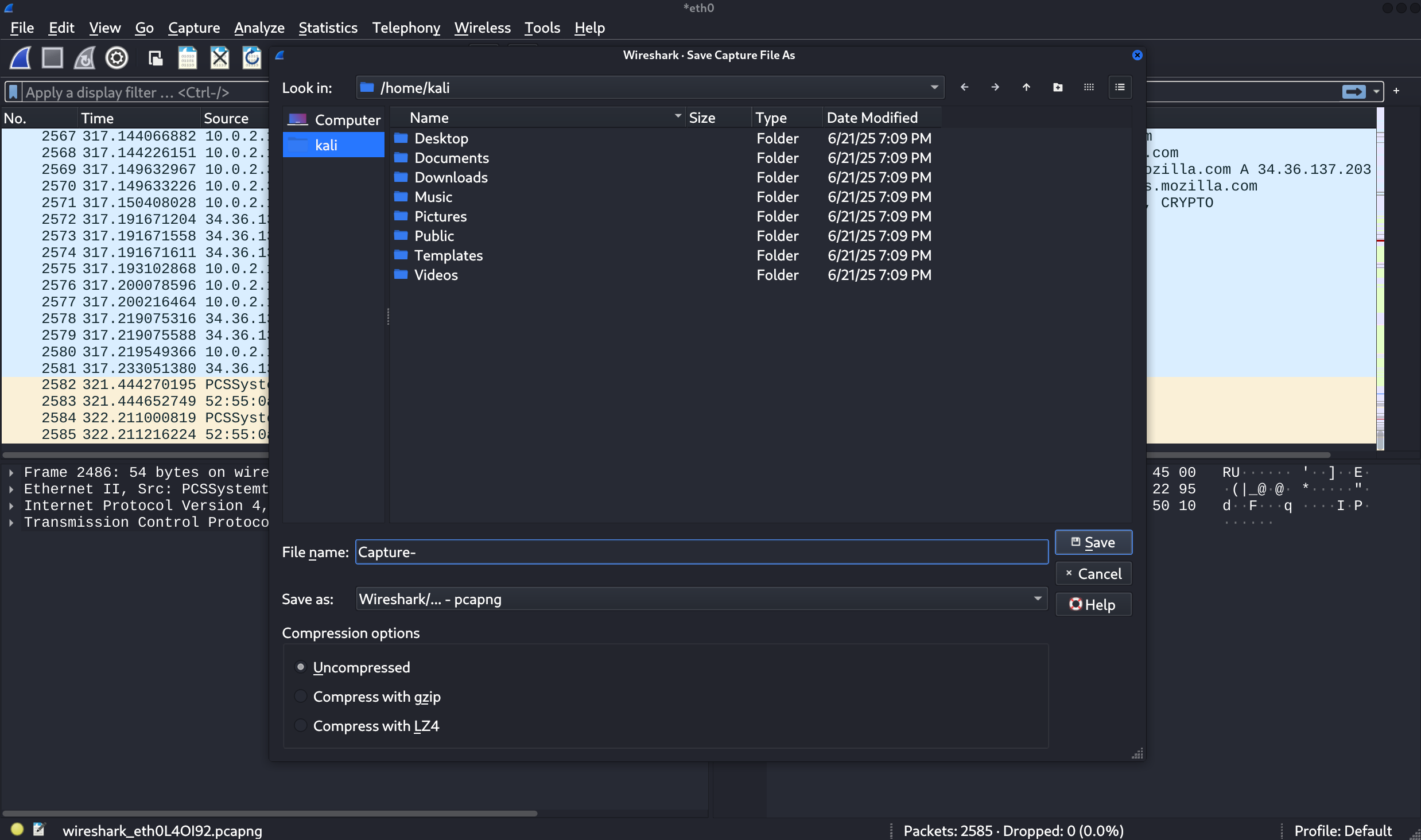The image size is (1421, 840).
Task: Click the start capture shark fin icon
Action: pyautogui.click(x=21, y=58)
